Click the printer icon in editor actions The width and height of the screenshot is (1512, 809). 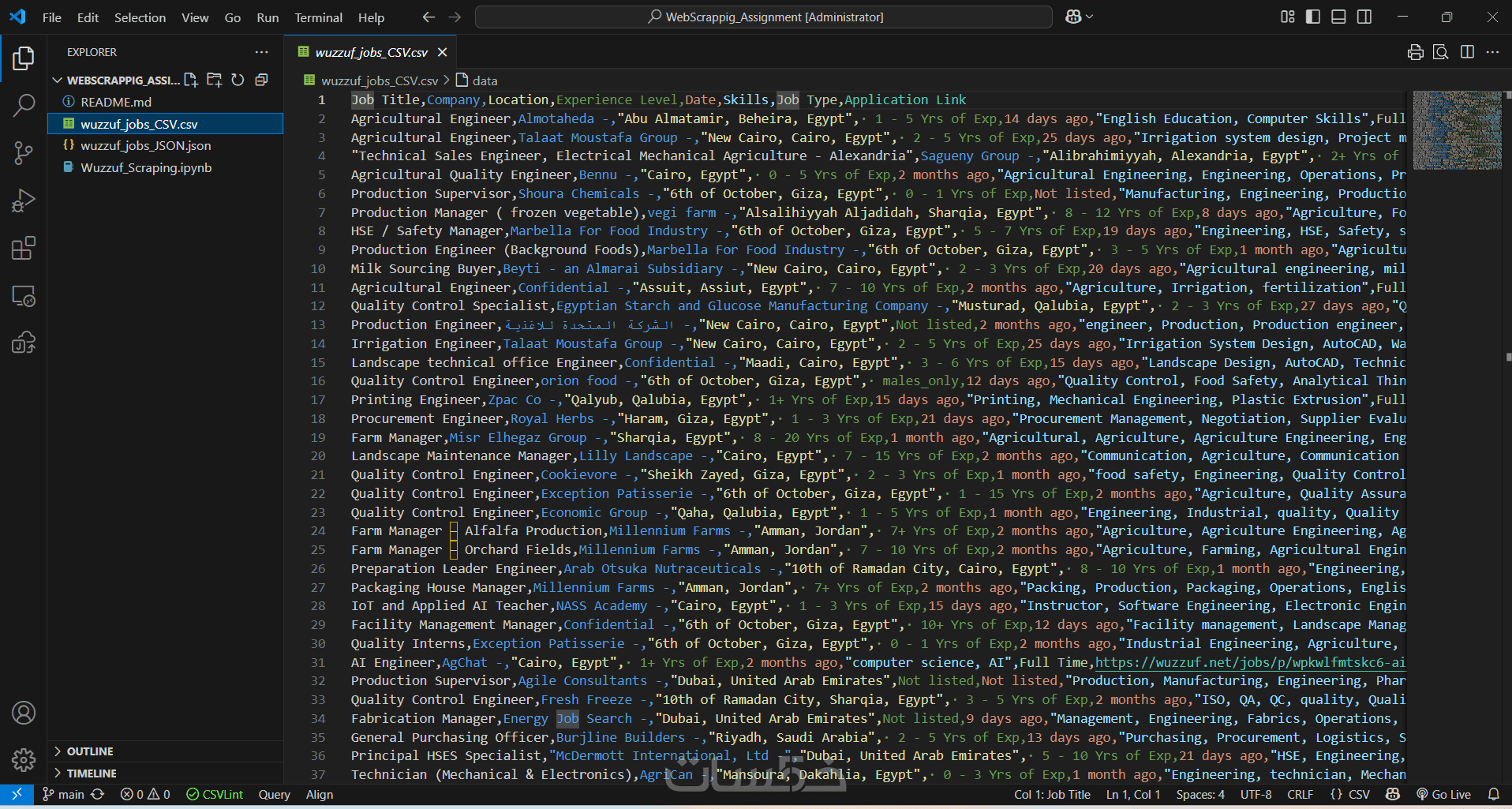click(x=1415, y=52)
